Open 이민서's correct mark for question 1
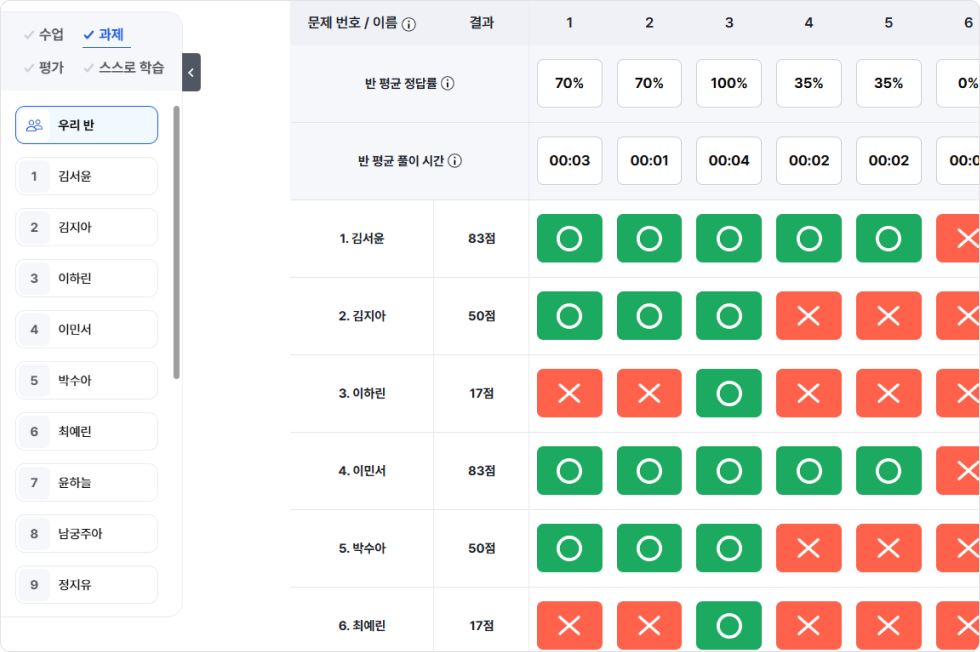 (x=569, y=471)
